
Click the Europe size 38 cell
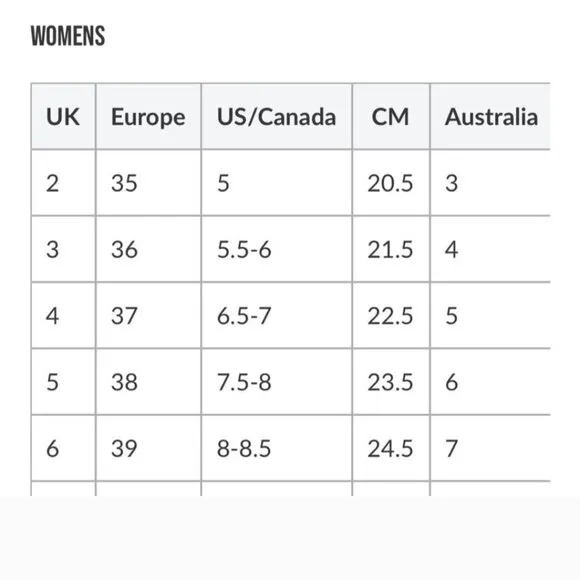click(148, 382)
